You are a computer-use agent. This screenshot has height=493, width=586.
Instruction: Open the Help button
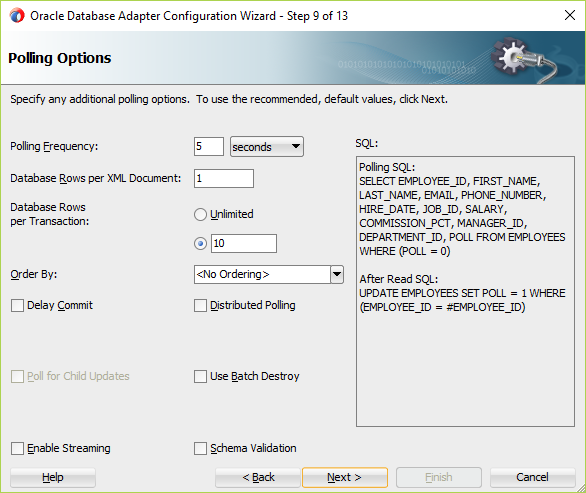[53, 477]
